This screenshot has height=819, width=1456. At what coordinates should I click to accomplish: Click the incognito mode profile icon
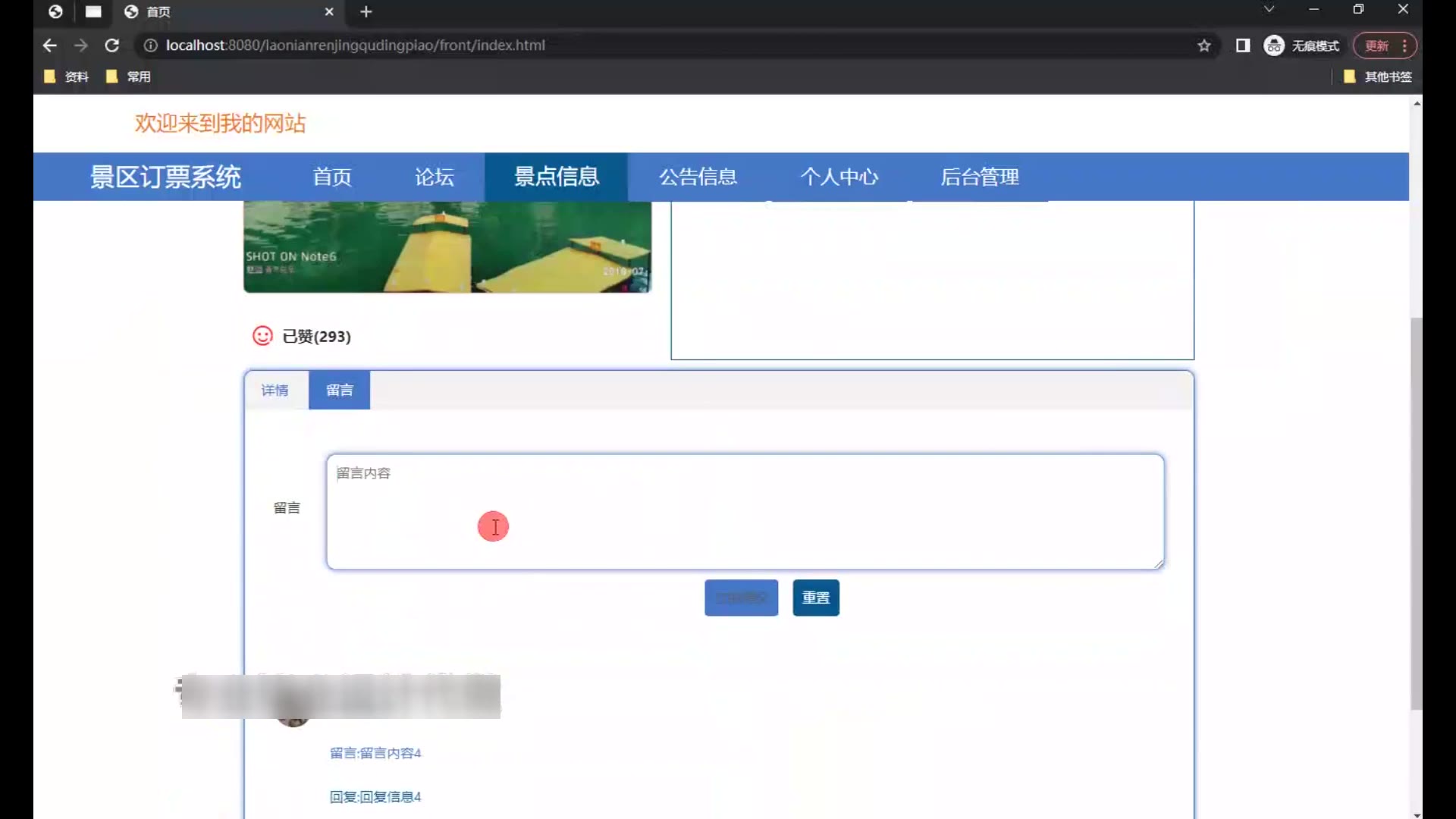point(1274,45)
